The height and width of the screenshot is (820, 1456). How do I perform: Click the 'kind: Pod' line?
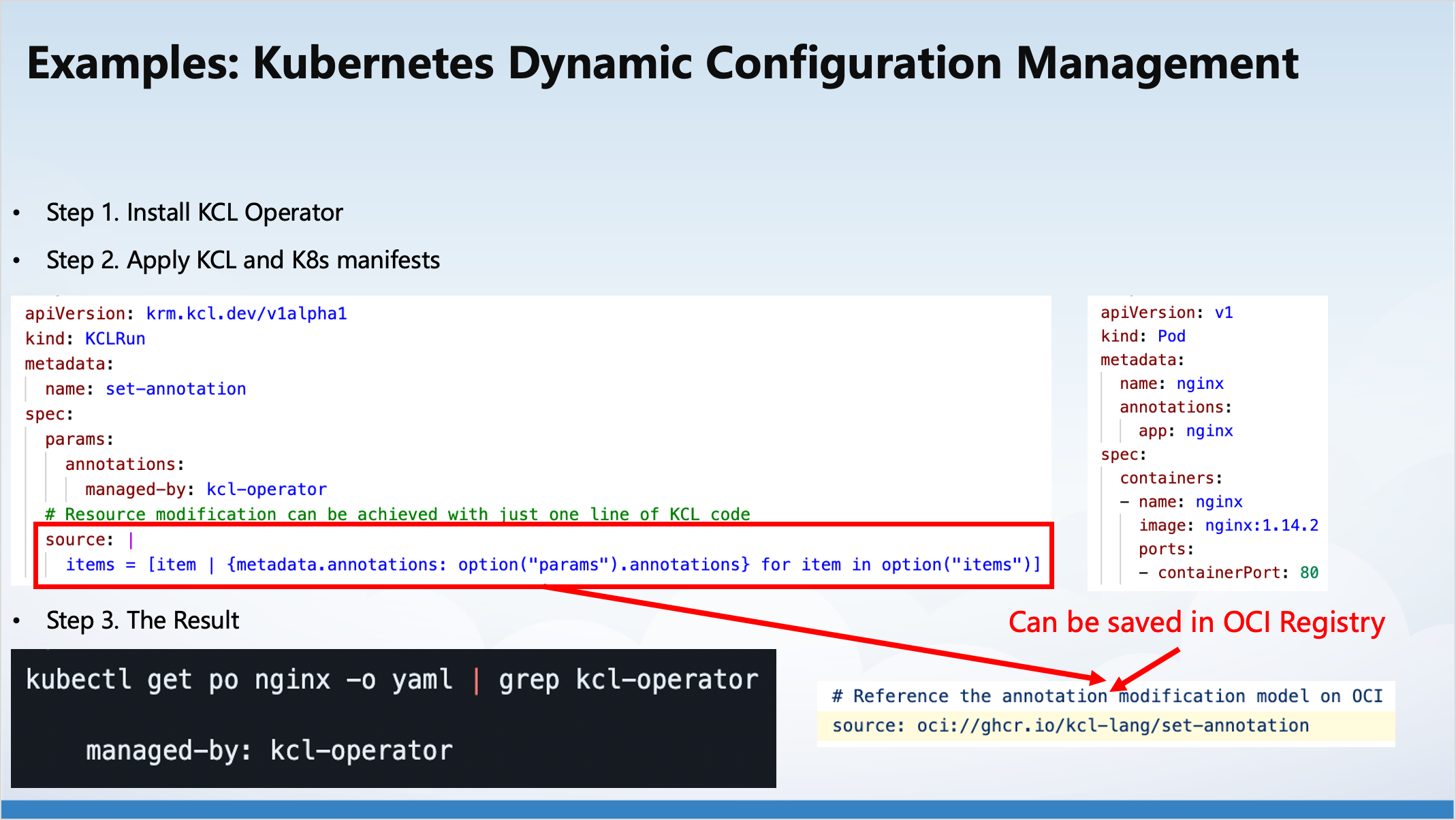[x=1143, y=336]
